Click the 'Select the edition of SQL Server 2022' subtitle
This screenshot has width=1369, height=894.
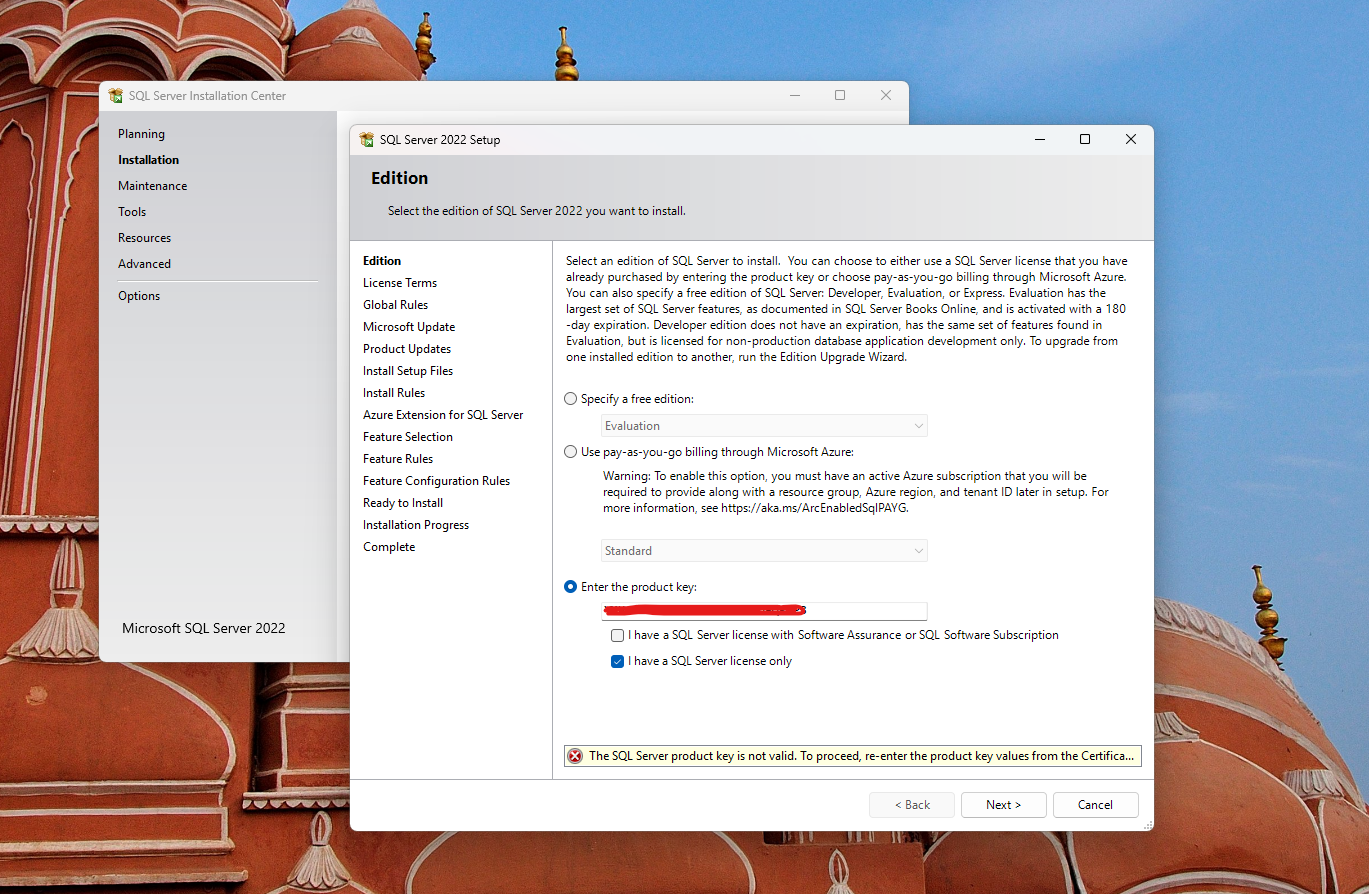[537, 211]
